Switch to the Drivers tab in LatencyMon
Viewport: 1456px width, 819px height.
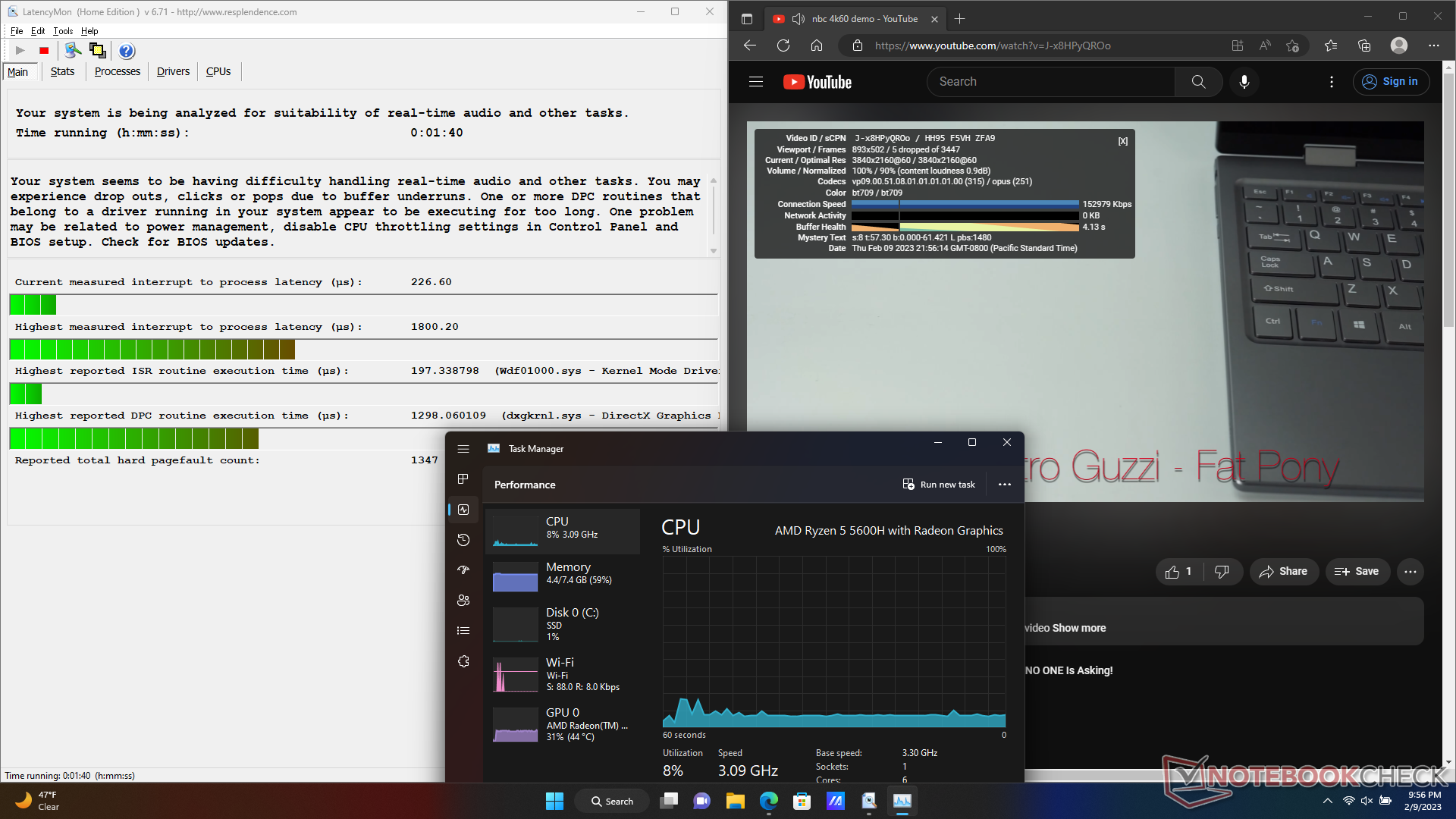click(x=173, y=71)
